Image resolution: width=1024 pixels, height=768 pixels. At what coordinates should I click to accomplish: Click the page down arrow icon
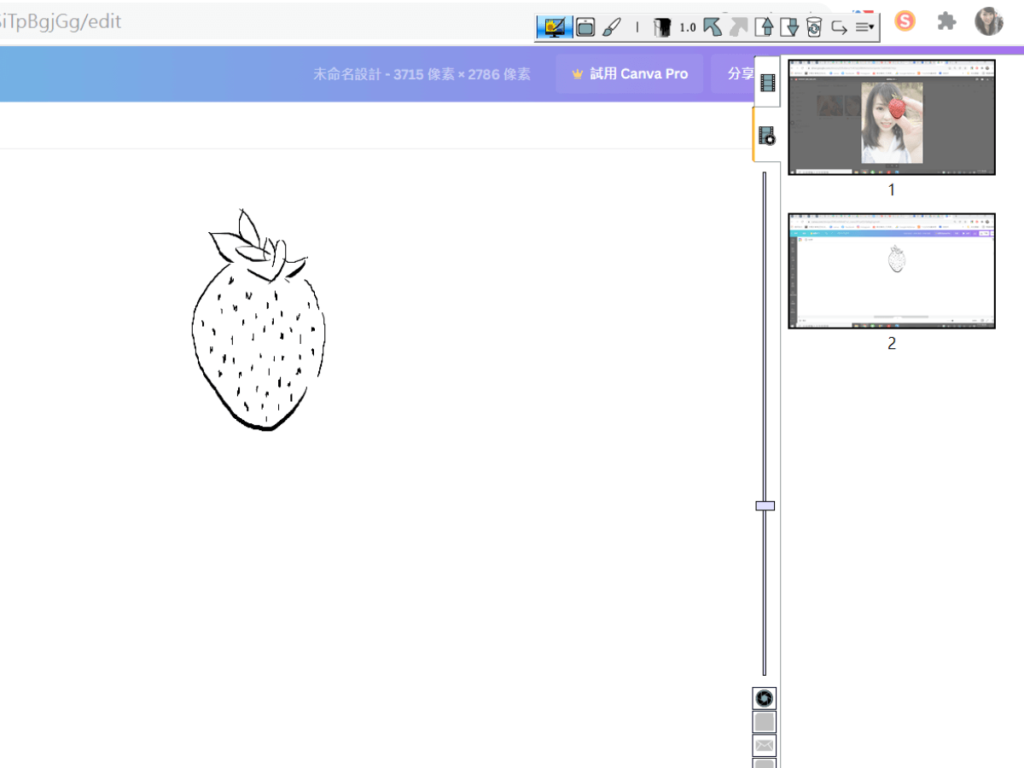pyautogui.click(x=790, y=27)
